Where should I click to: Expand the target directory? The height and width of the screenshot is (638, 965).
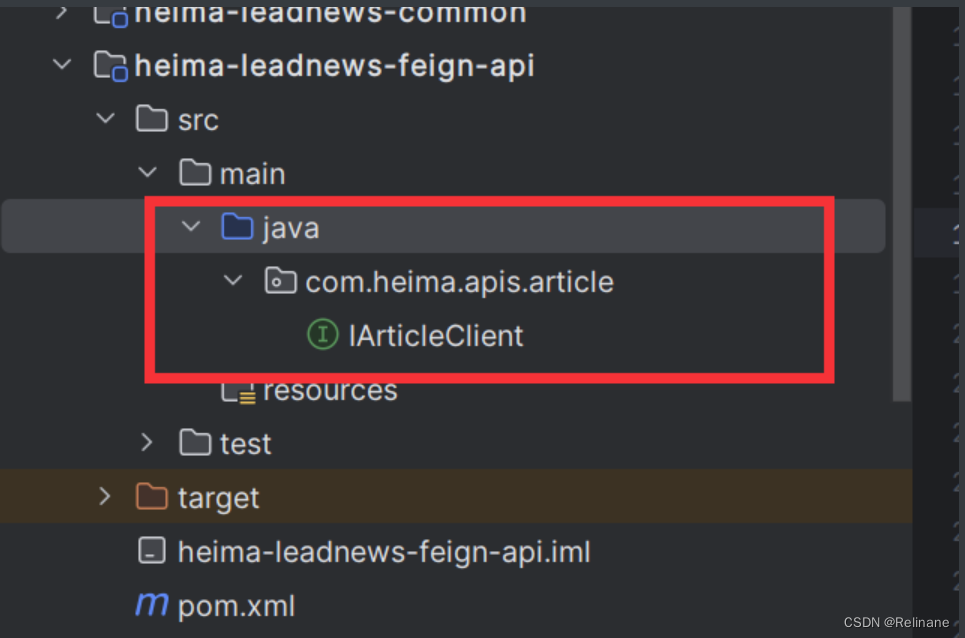[105, 497]
